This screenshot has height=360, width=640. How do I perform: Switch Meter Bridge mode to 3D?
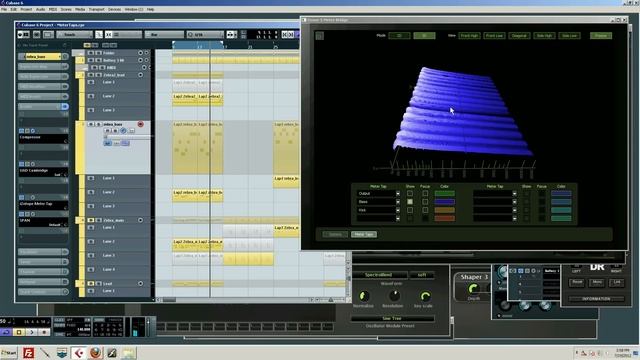click(424, 36)
